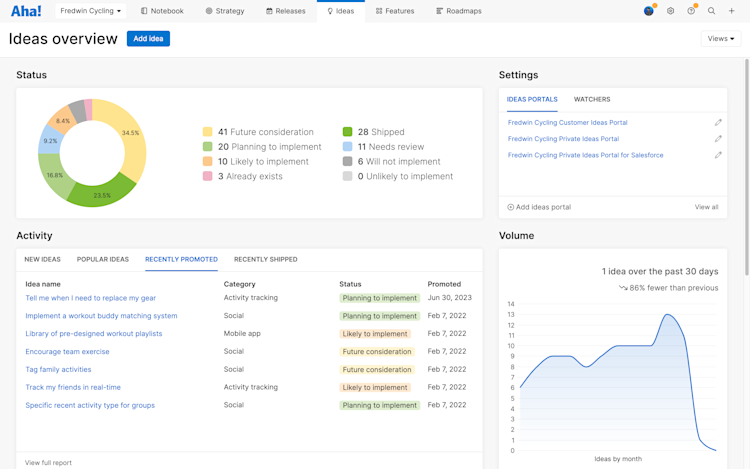Viewport: 750px width, 469px height.
Task: Click the Strategy target icon
Action: pyautogui.click(x=209, y=11)
